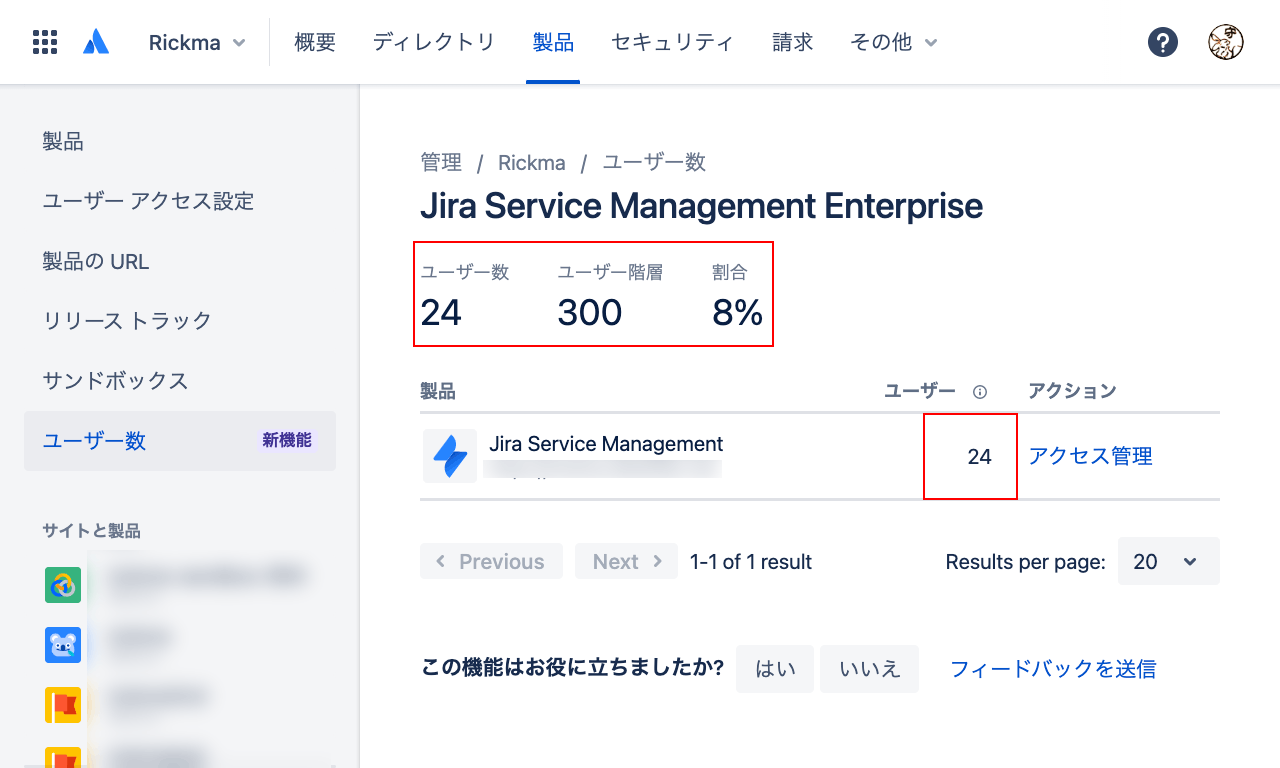Screen dimensions: 1280x768
Task: Go to the セキュリティ tab
Action: coord(672,42)
